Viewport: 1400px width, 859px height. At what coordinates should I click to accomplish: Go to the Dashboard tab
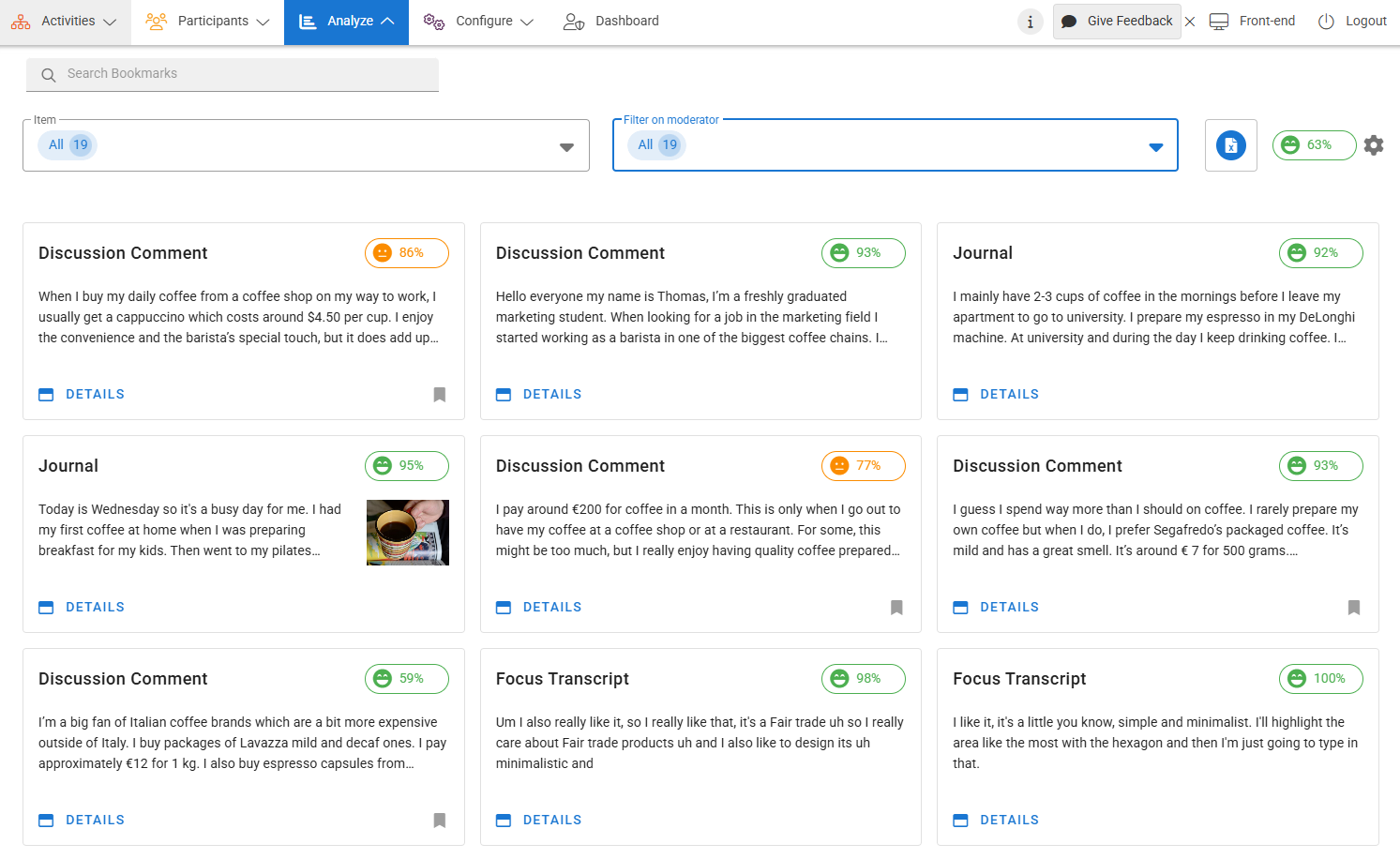point(611,22)
